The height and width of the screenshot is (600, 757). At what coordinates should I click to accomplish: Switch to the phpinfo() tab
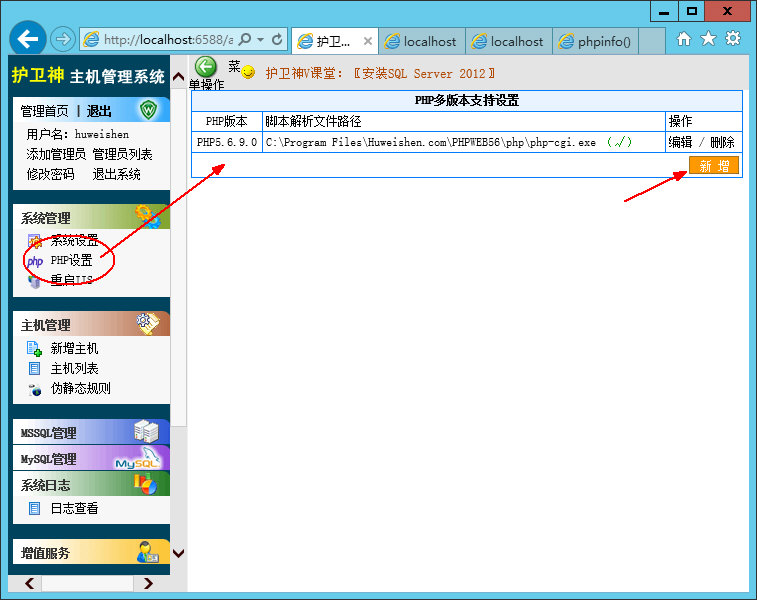[595, 42]
